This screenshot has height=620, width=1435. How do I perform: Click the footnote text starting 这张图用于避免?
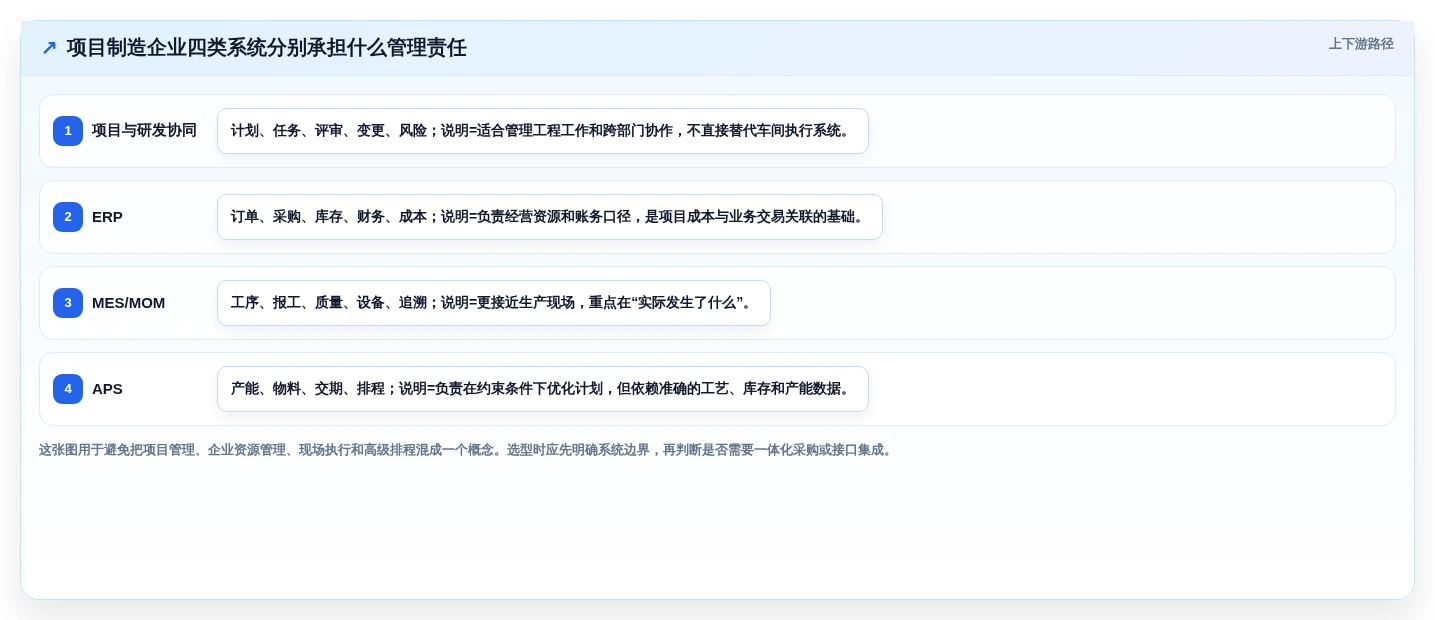click(x=467, y=450)
